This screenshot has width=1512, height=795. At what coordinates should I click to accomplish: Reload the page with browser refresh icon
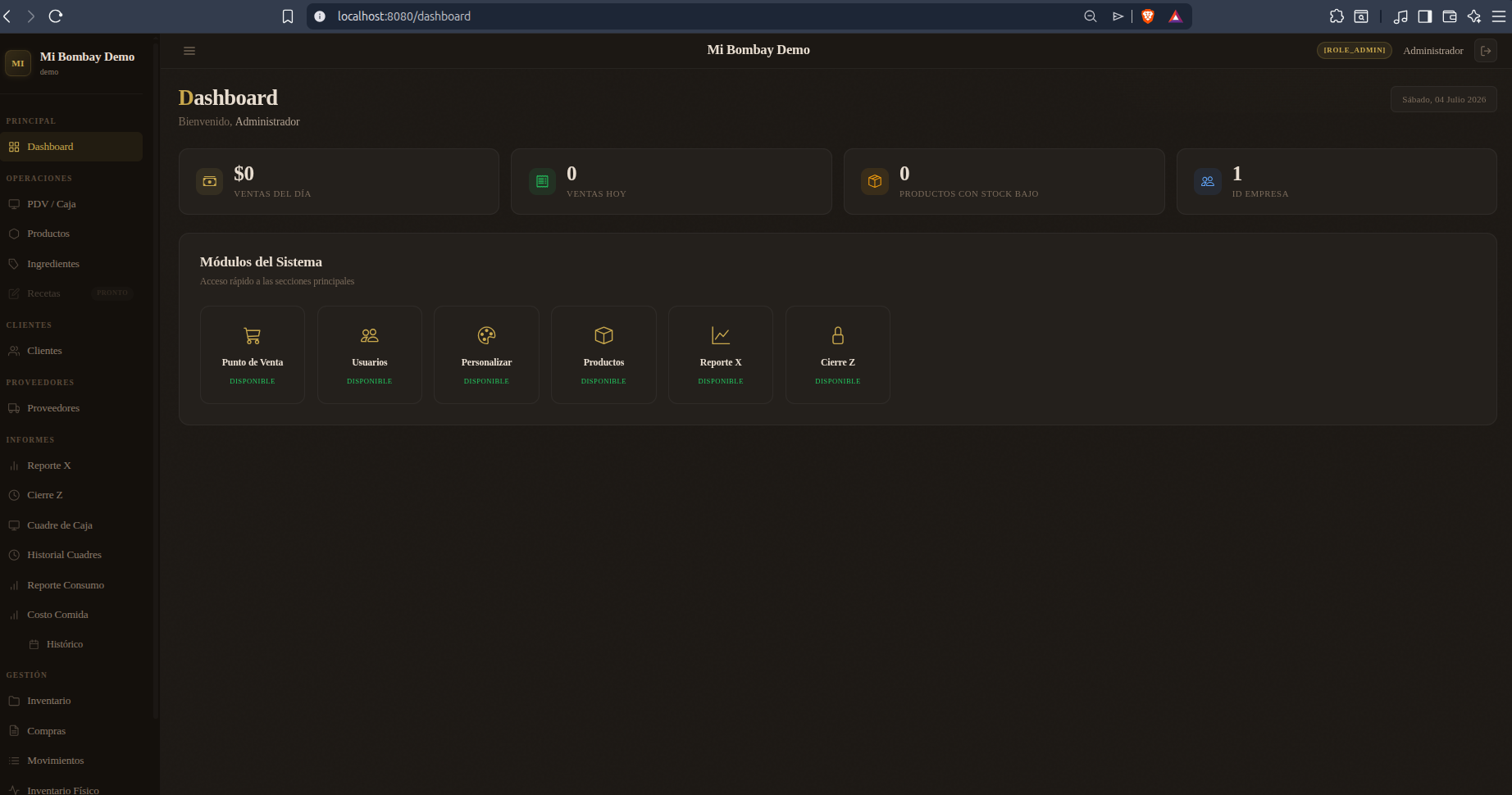click(56, 16)
